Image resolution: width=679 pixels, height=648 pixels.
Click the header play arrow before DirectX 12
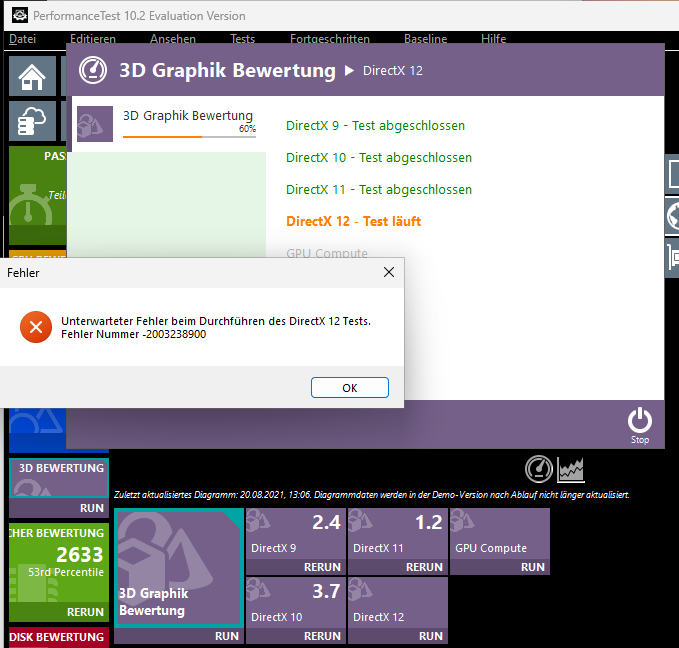[349, 71]
